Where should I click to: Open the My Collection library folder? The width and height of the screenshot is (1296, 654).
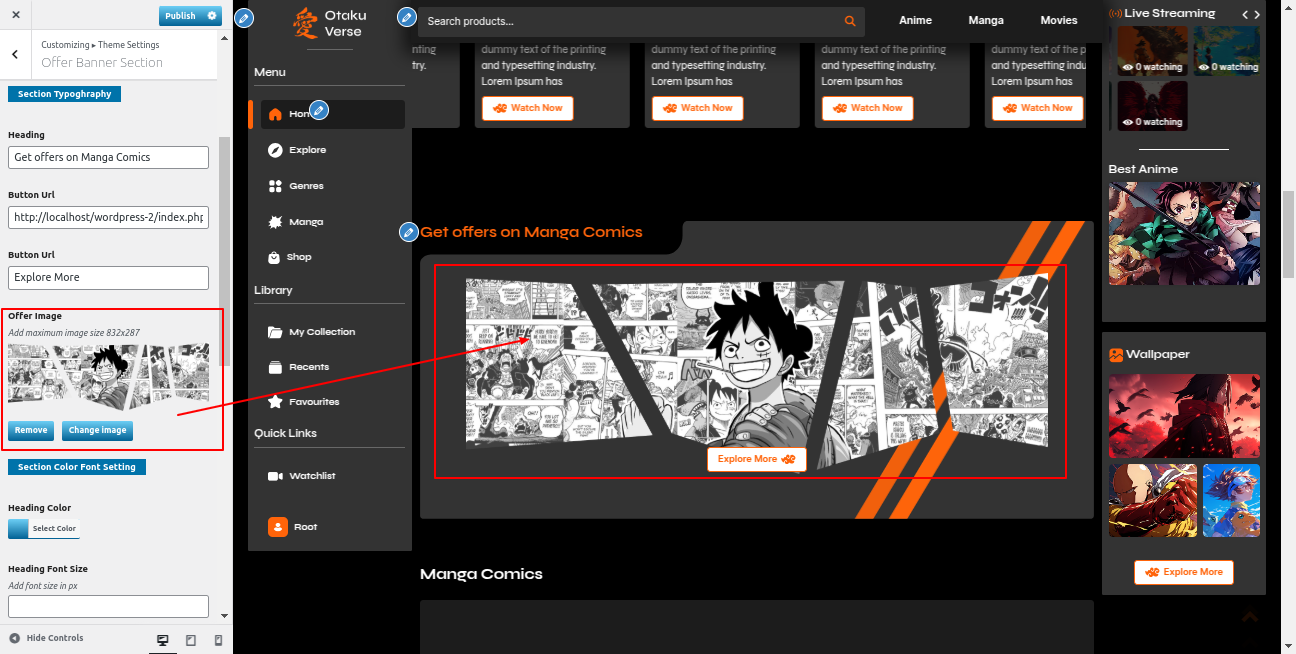pyautogui.click(x=321, y=332)
